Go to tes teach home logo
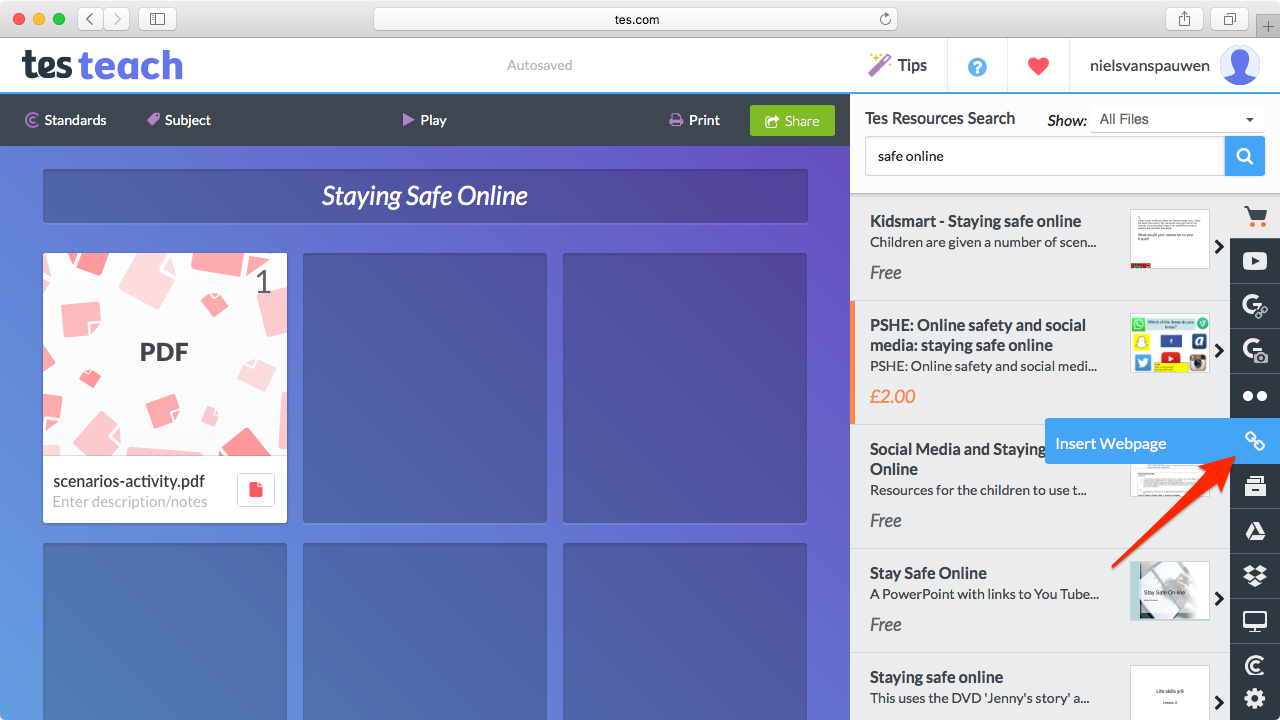 (103, 66)
